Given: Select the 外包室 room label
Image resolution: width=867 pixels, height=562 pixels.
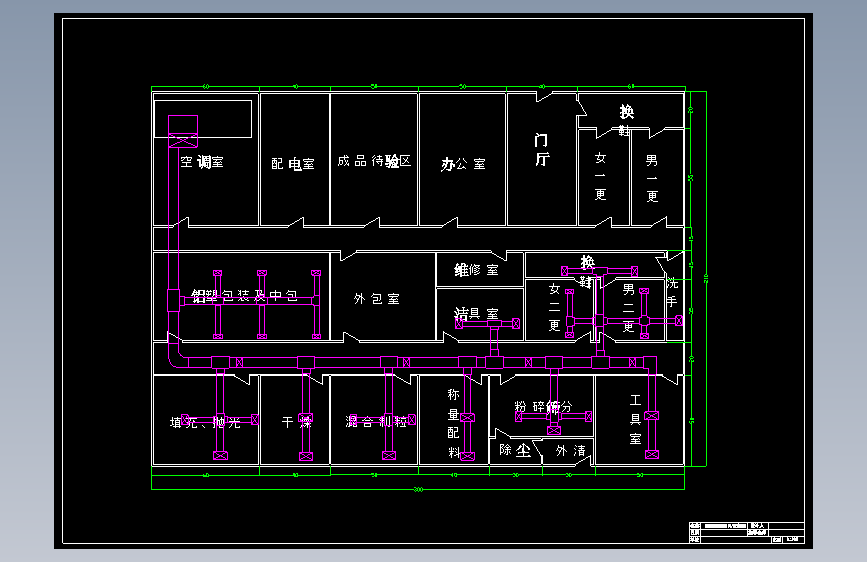Looking at the screenshot, I should pos(377,299).
